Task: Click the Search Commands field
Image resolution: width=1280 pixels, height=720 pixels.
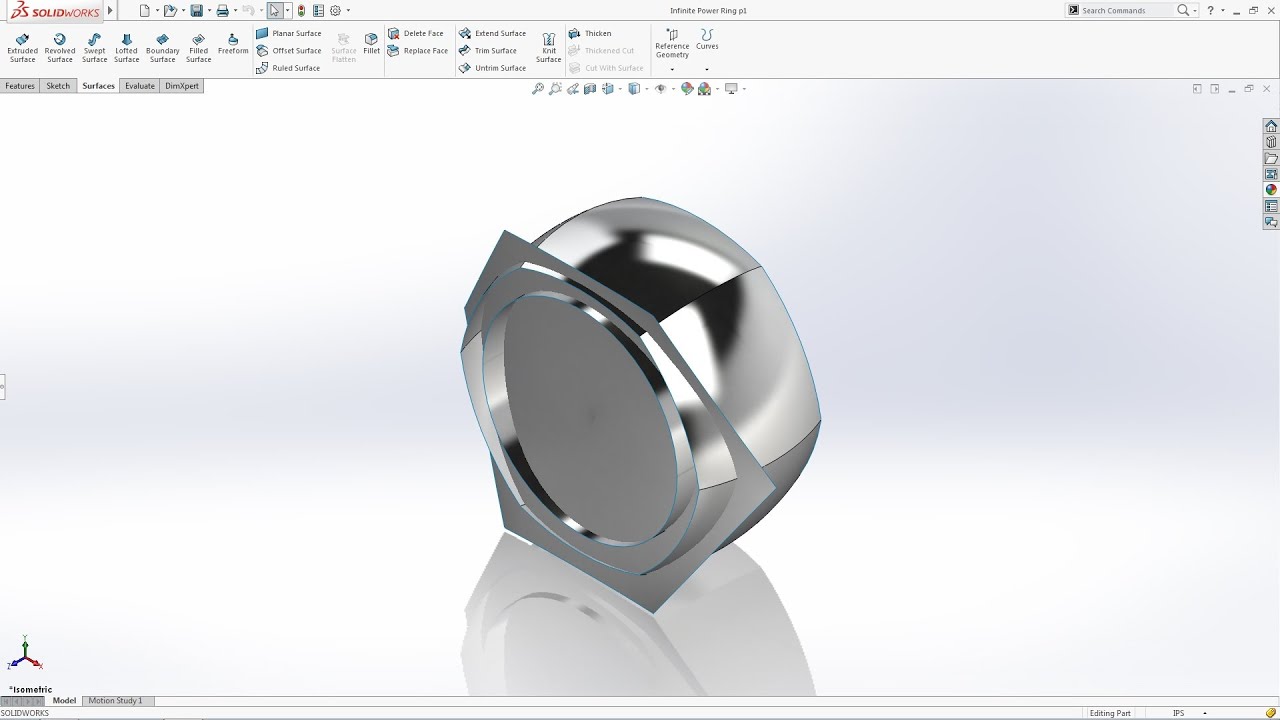Action: [x=1126, y=10]
